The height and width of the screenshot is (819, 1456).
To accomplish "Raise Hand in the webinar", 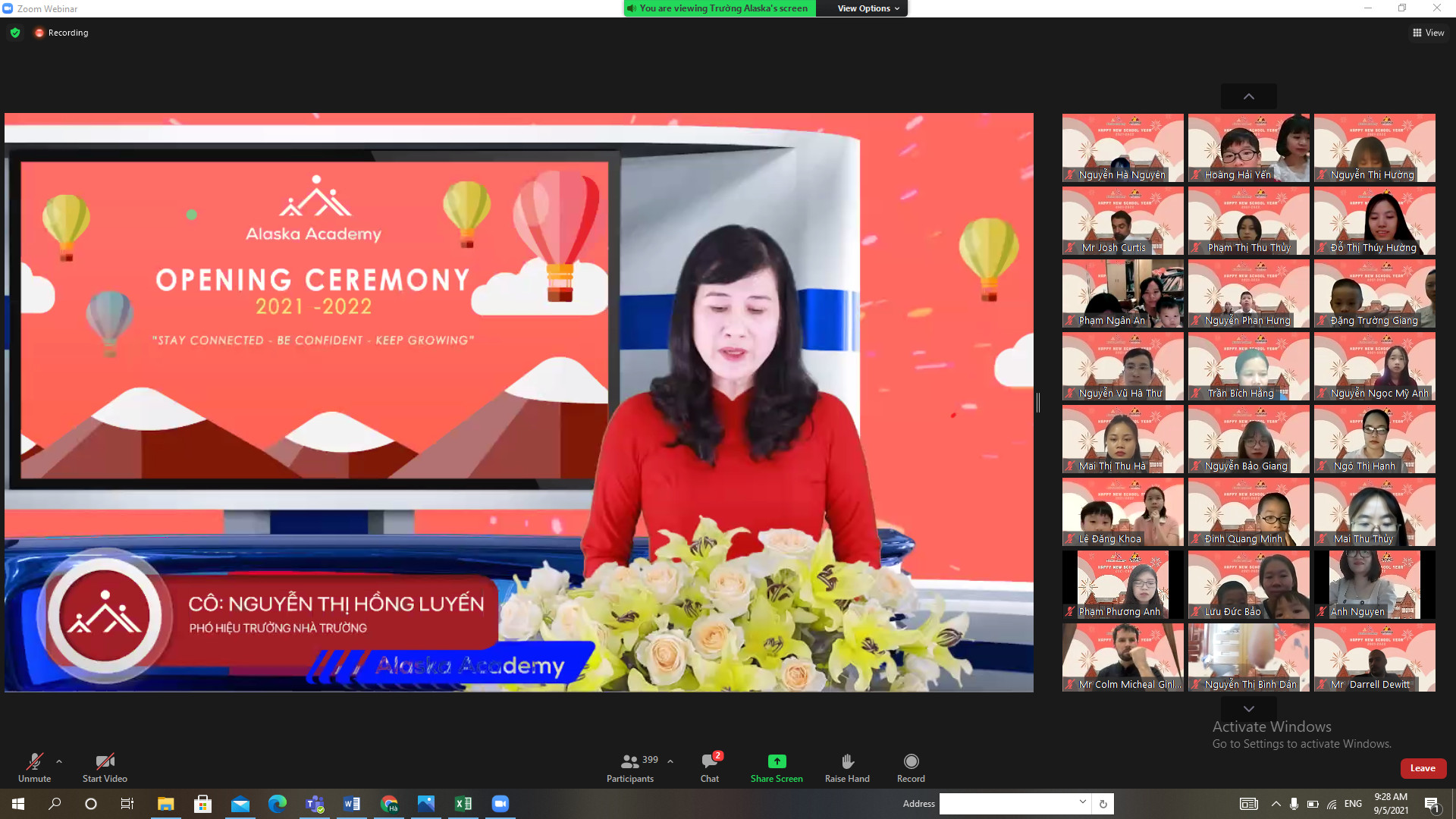I will (847, 767).
